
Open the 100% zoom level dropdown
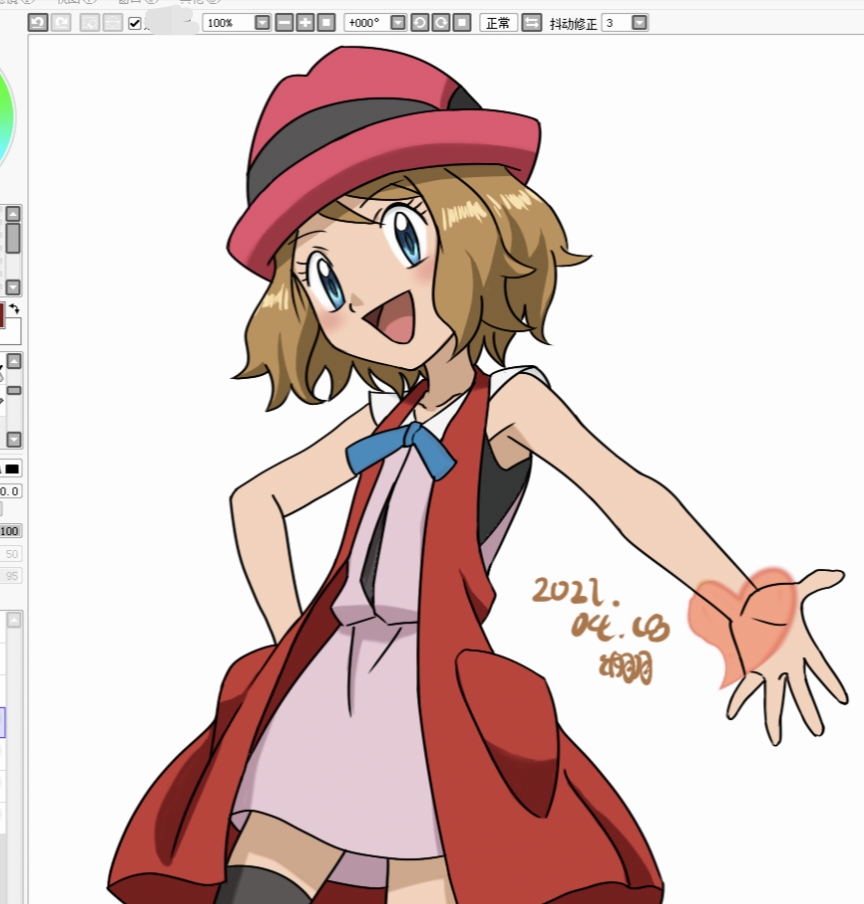pos(262,22)
